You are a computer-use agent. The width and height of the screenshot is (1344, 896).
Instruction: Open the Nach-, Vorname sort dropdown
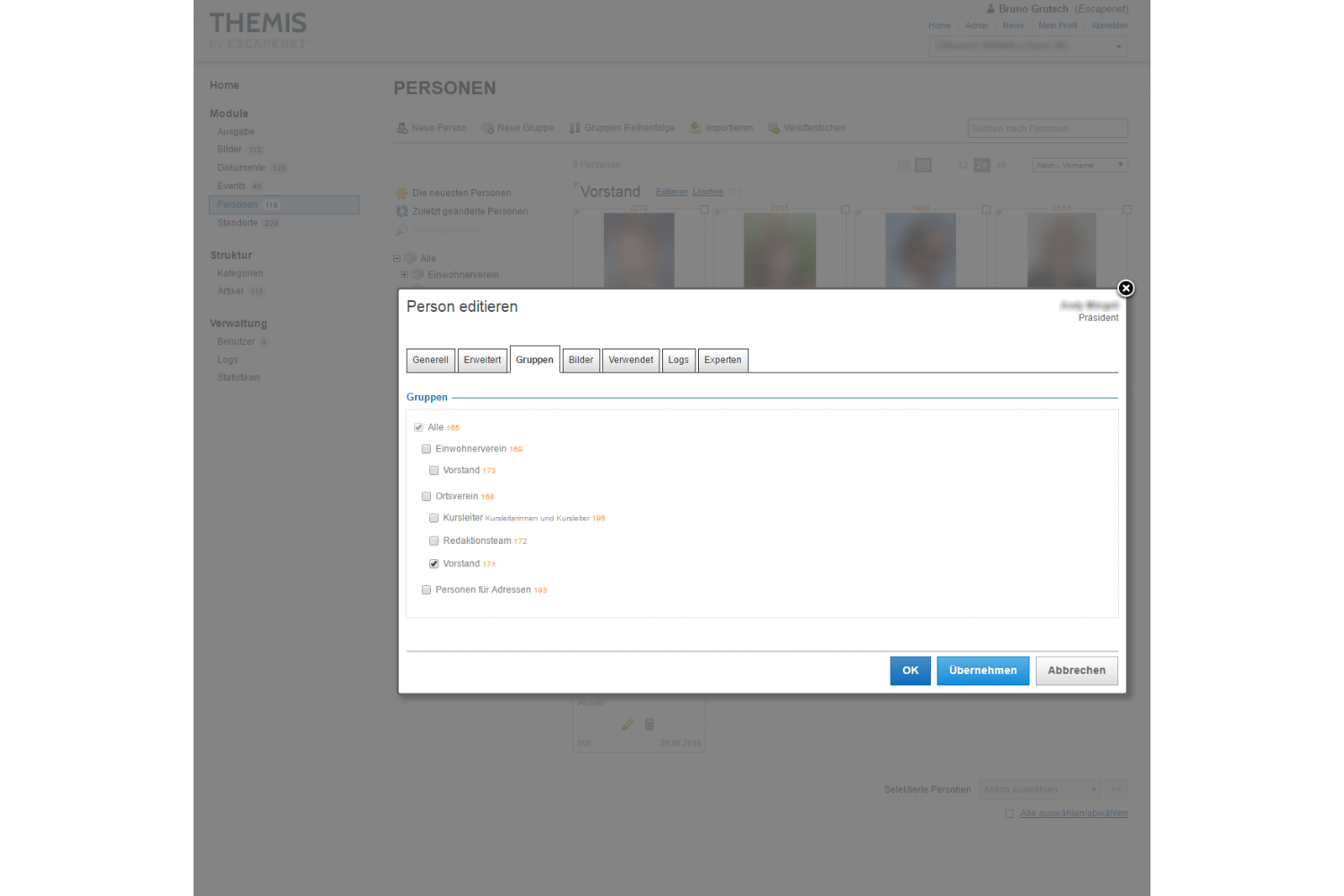tap(1080, 165)
